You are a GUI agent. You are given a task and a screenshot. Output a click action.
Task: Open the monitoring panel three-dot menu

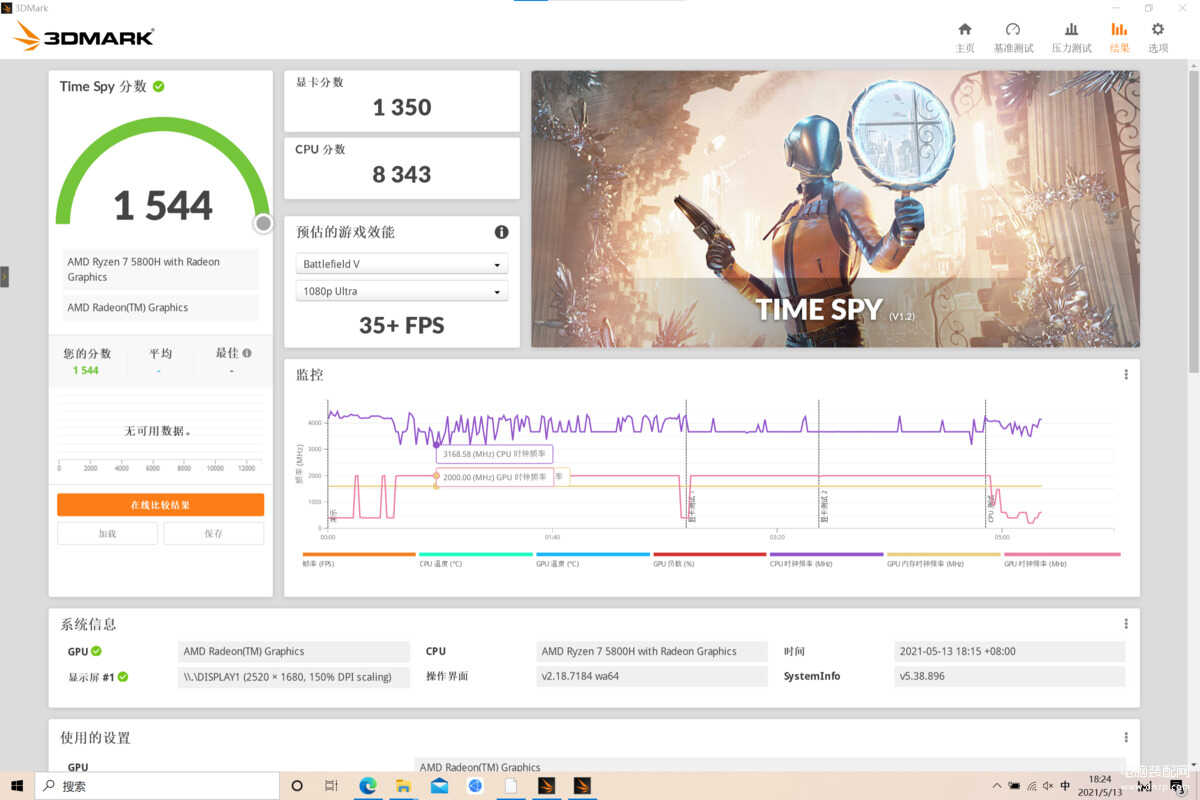(1126, 375)
